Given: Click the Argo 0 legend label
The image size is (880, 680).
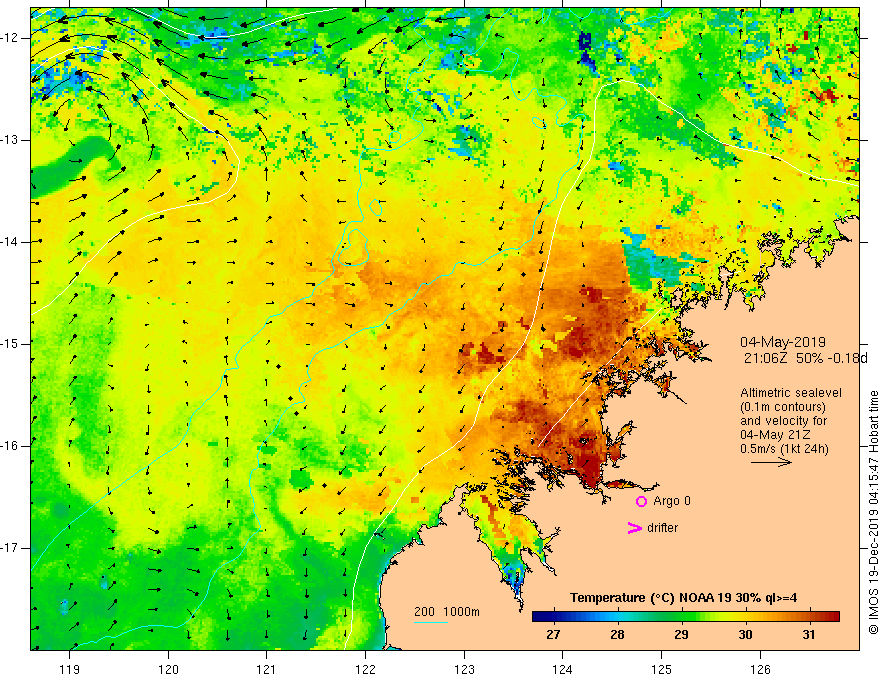Looking at the screenshot, I should pyautogui.click(x=672, y=501).
